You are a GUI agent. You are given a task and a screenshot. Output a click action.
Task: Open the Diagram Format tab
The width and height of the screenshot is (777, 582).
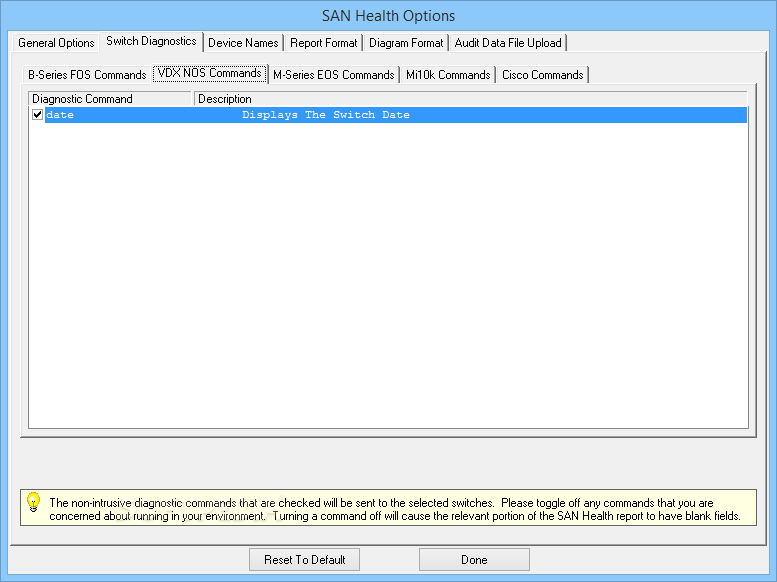[x=406, y=43]
